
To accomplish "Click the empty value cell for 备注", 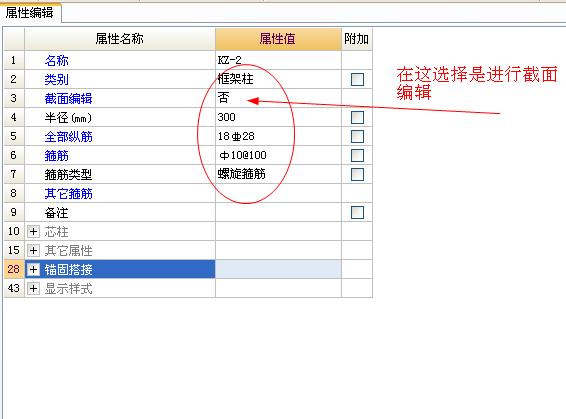I will [278, 213].
